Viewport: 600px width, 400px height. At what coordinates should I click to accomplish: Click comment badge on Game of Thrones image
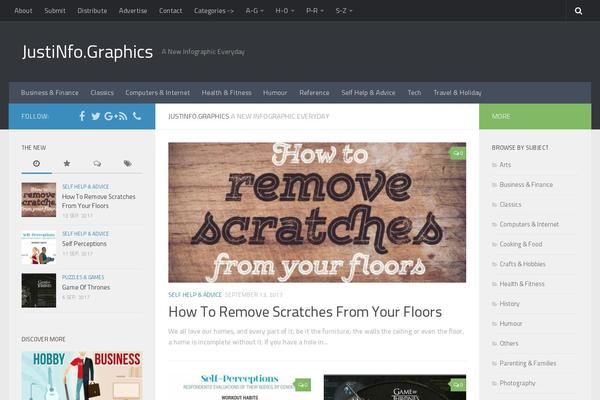click(458, 385)
